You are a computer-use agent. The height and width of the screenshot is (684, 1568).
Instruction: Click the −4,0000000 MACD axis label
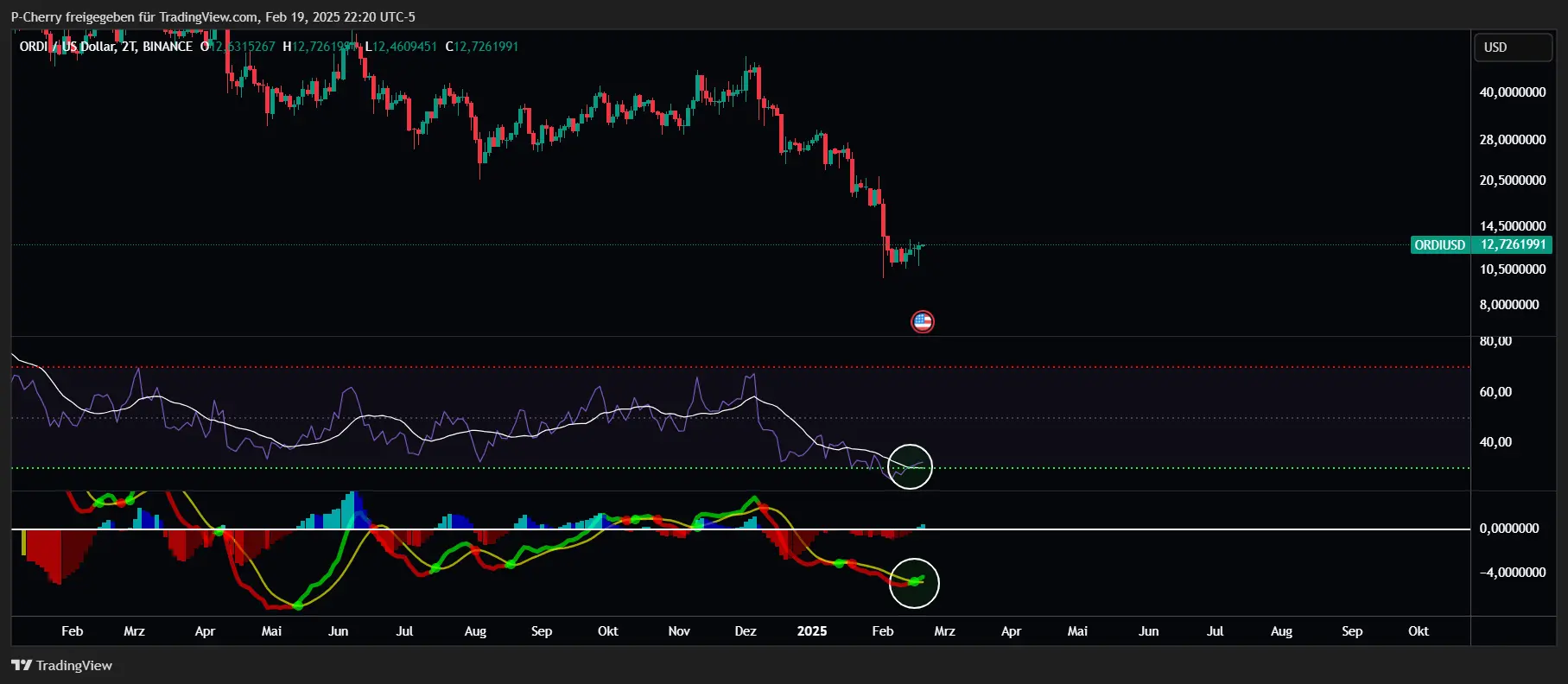click(1513, 573)
